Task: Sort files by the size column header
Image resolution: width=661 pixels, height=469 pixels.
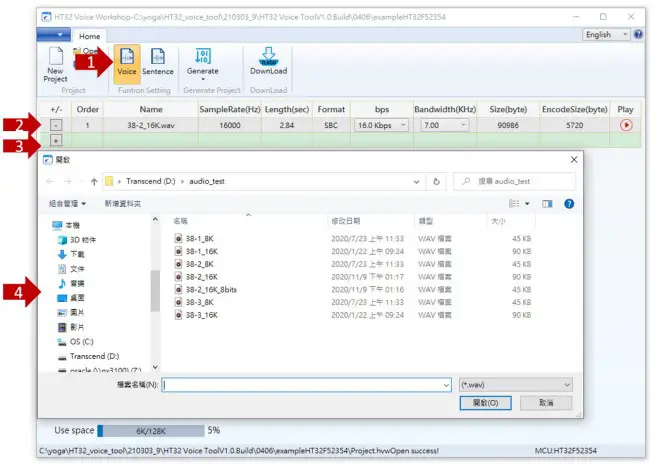Action: coord(511,221)
